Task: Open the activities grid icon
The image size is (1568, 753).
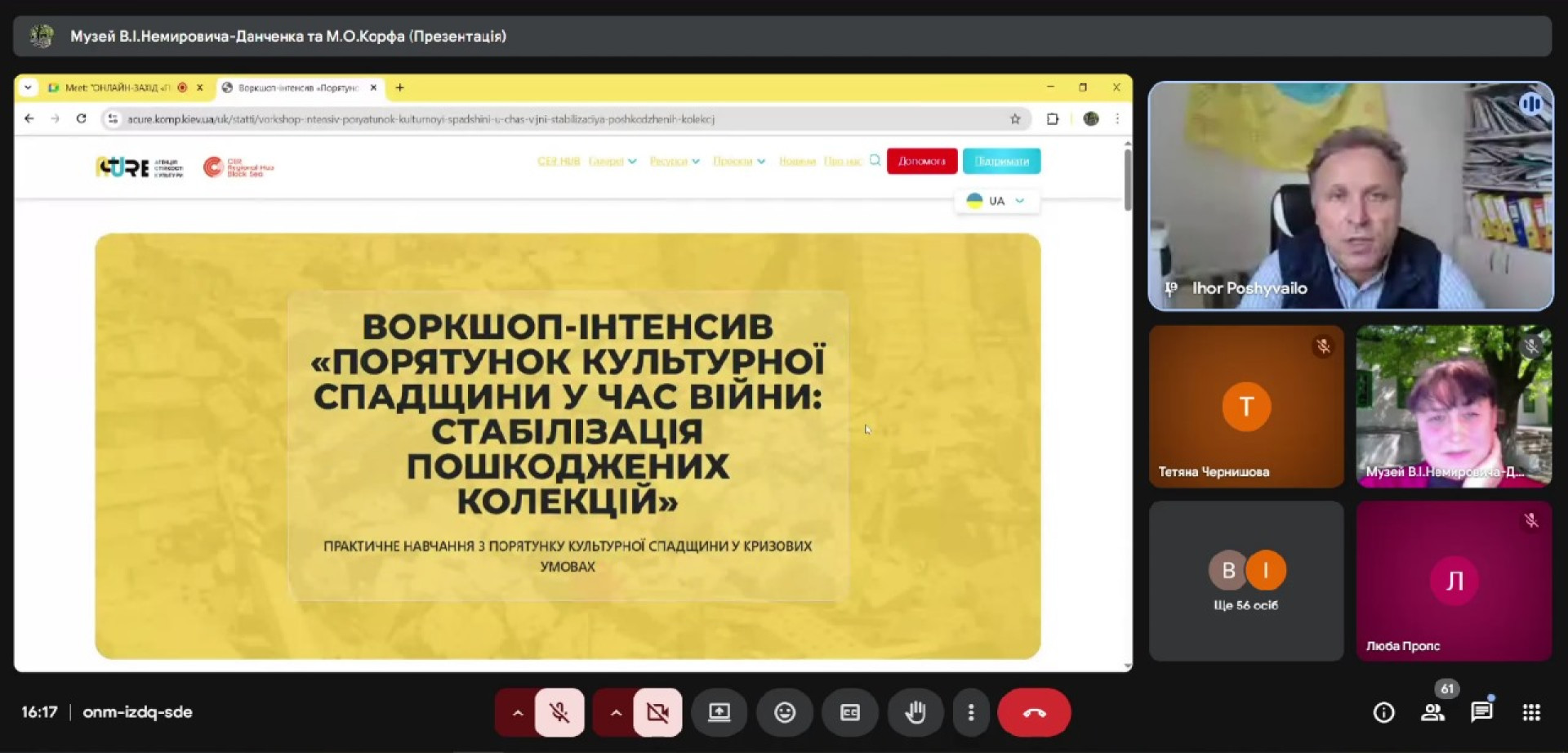Action: tap(1531, 713)
